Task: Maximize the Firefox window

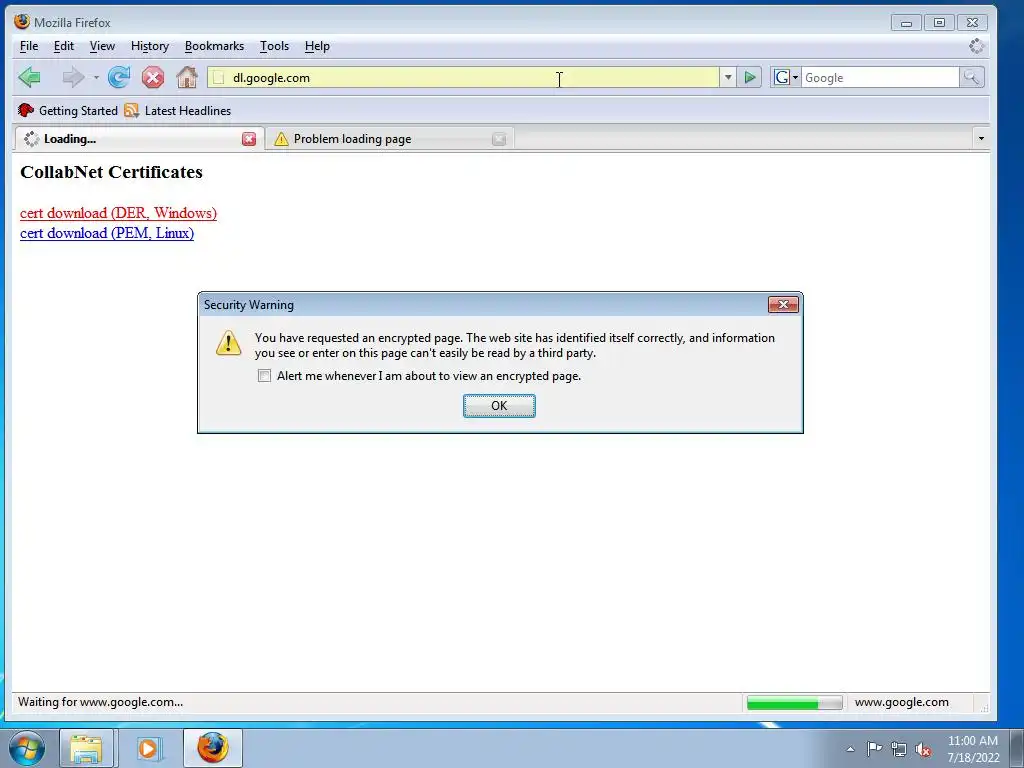Action: point(939,23)
